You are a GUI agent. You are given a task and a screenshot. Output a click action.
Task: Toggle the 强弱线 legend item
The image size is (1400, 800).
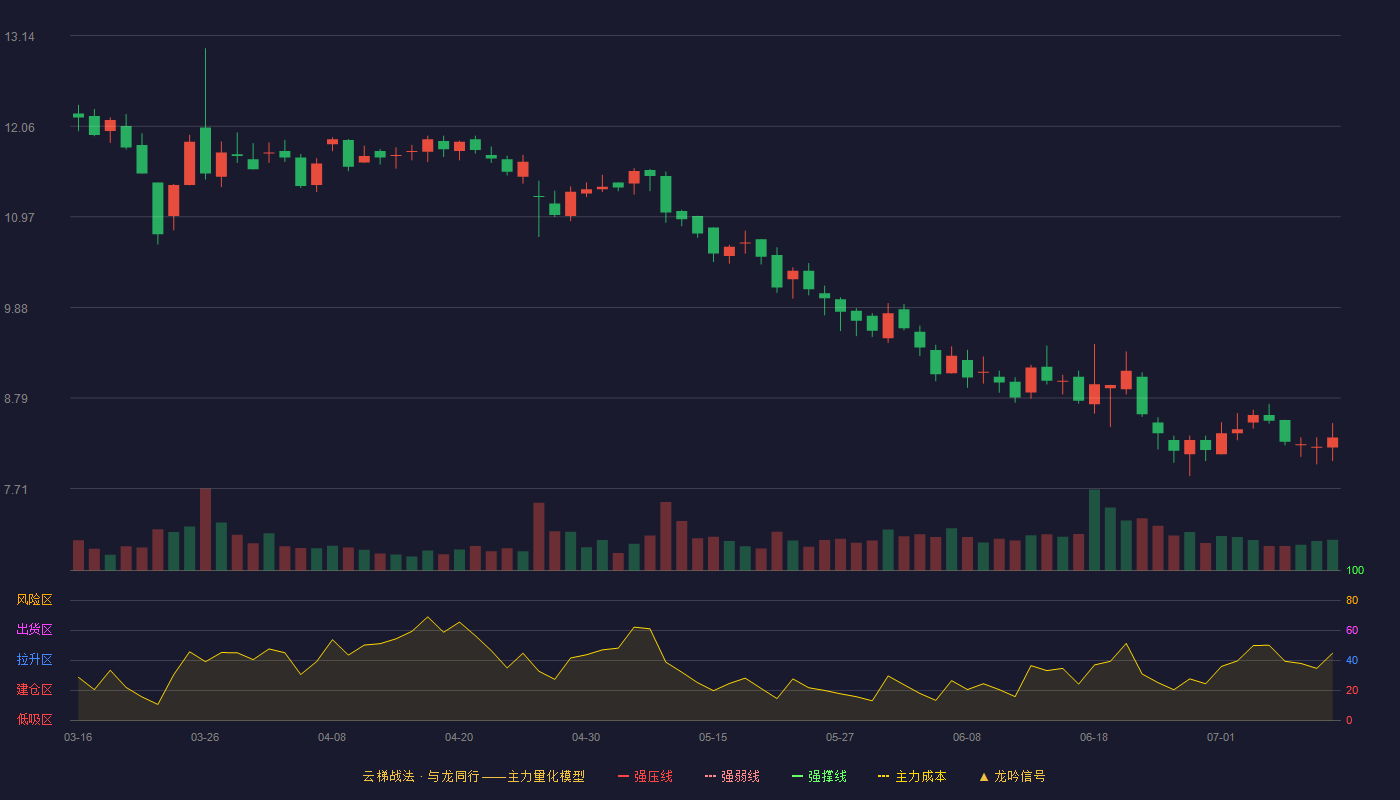point(732,776)
